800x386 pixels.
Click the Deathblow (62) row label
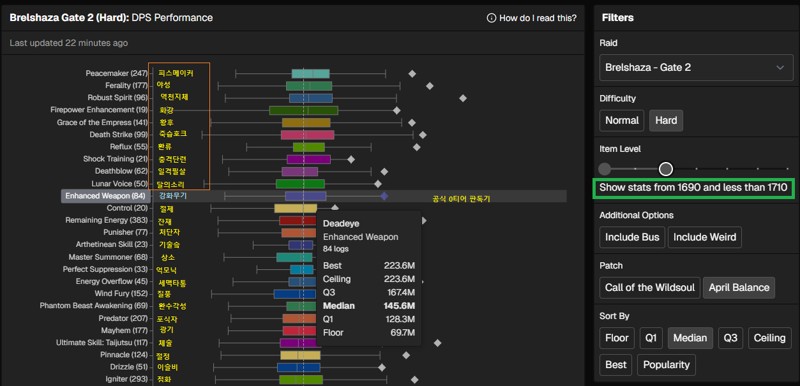[121, 171]
